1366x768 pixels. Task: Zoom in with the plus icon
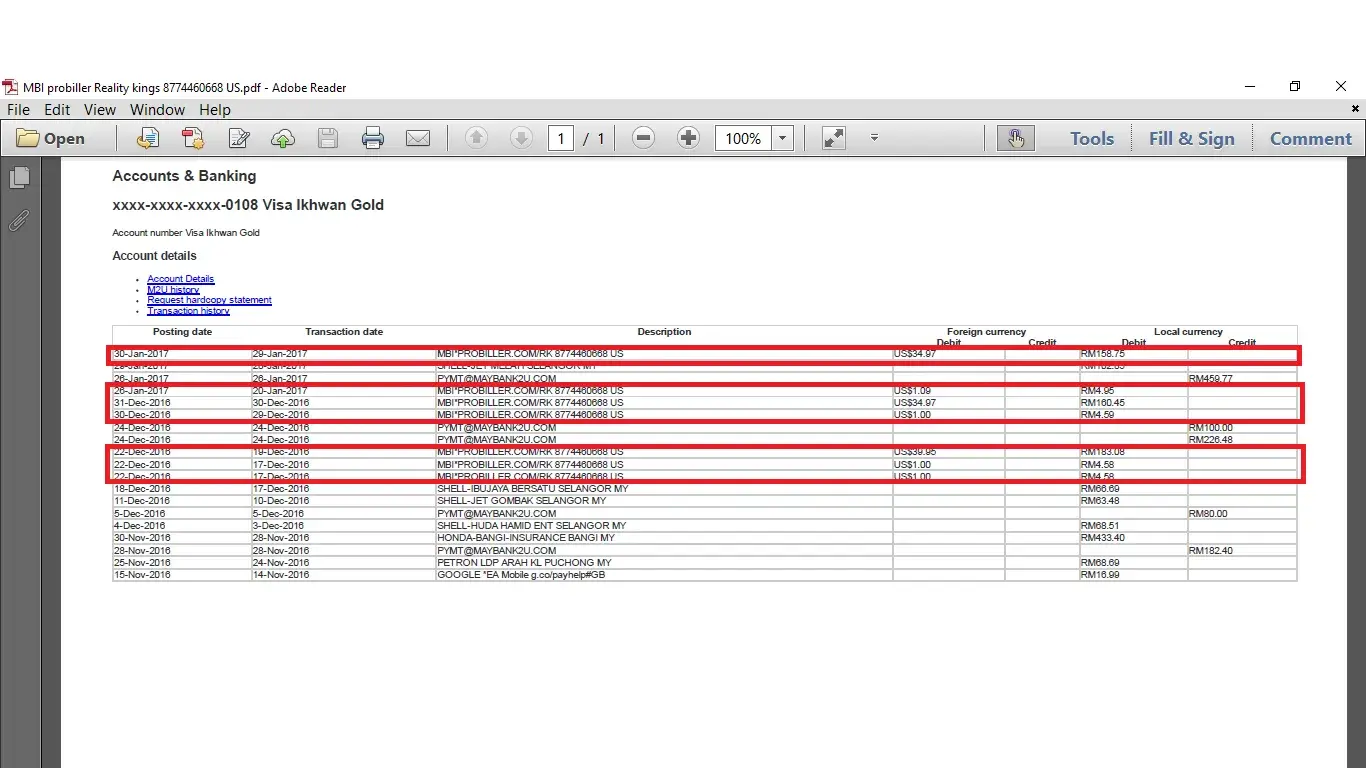688,139
